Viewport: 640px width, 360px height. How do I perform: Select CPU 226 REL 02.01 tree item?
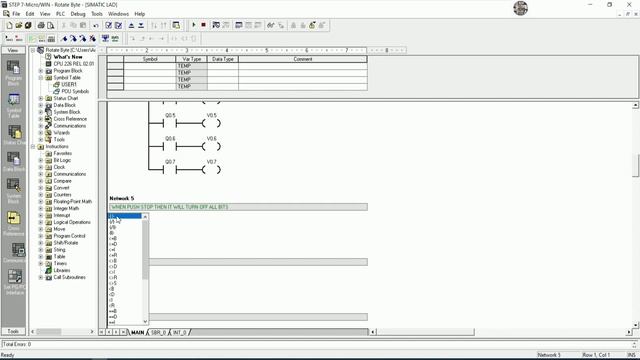pos(73,64)
